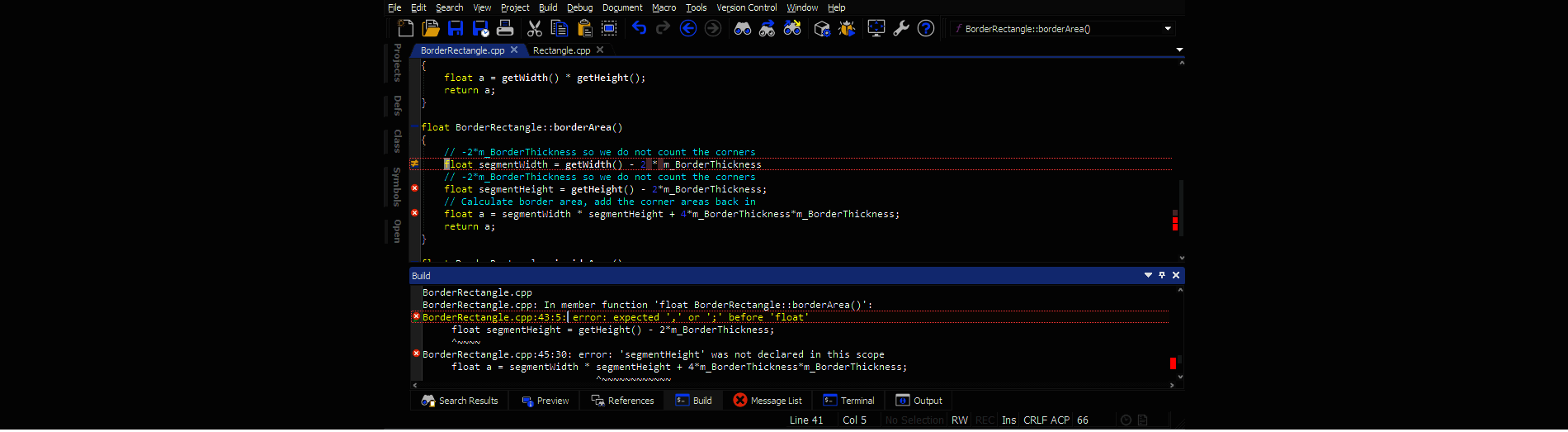The width and height of the screenshot is (1568, 432).
Task: Toggle the pin on Build panel
Action: point(1162,275)
